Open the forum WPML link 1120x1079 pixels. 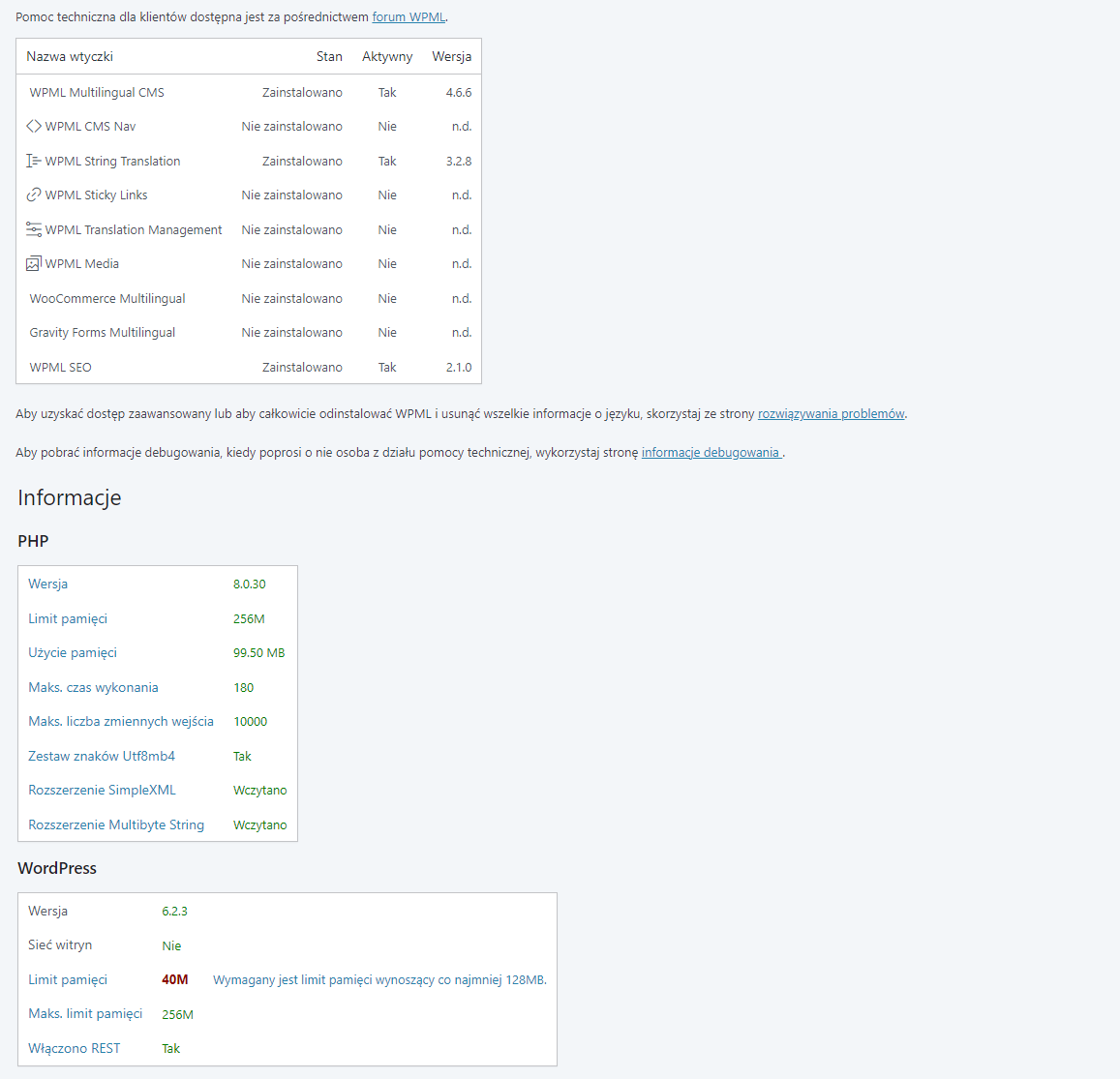click(409, 17)
